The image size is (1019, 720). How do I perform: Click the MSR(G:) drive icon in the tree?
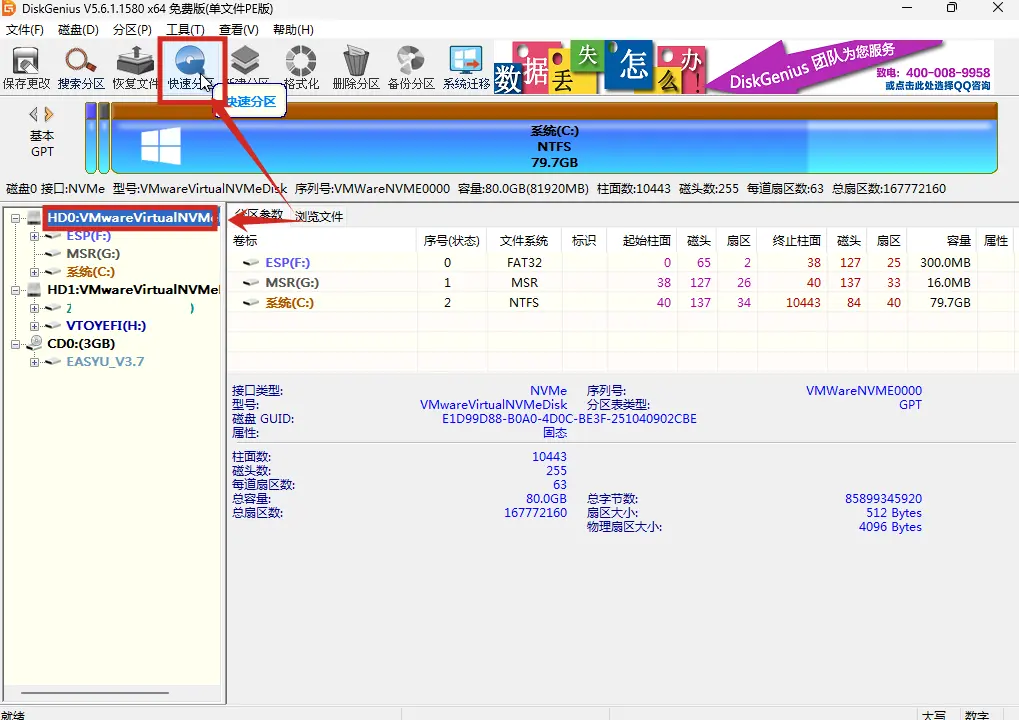(x=53, y=254)
